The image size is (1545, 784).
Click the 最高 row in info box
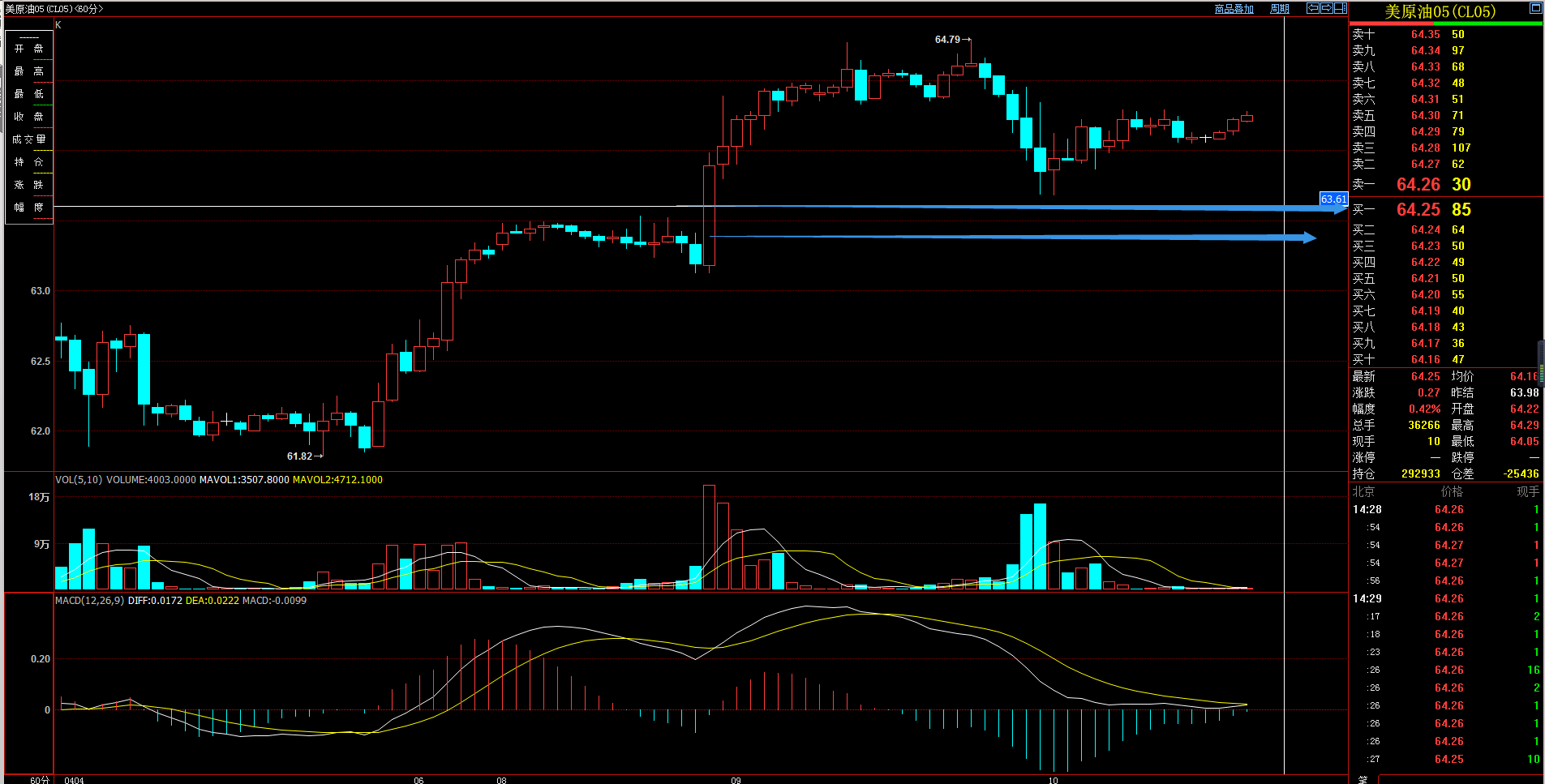click(x=29, y=71)
